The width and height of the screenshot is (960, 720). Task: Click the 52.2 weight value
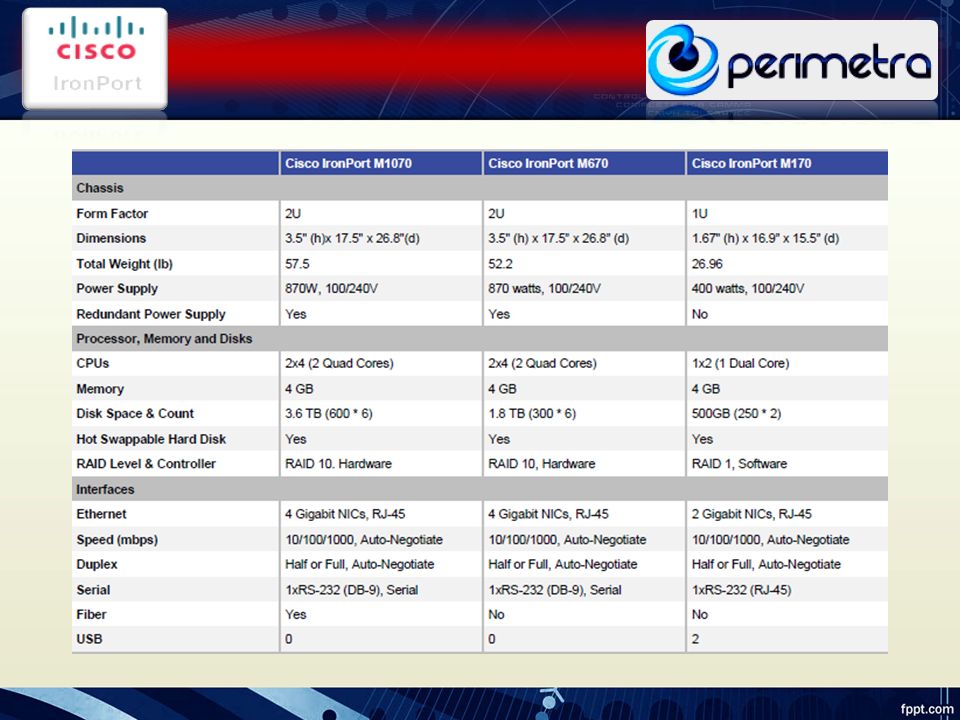500,264
